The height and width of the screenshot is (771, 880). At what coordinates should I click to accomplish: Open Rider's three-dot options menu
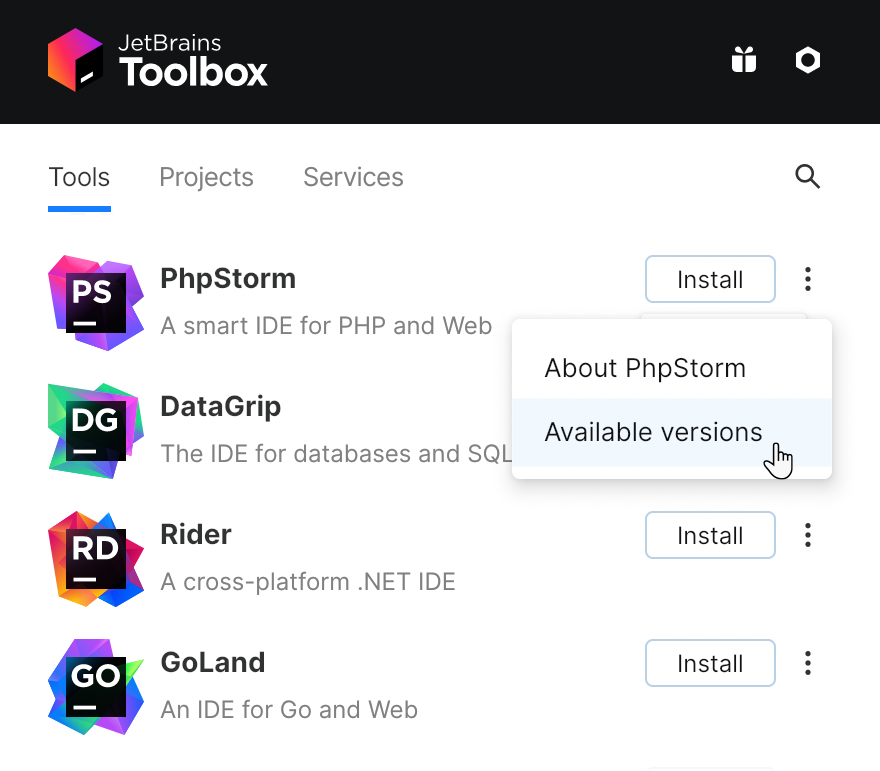[807, 535]
